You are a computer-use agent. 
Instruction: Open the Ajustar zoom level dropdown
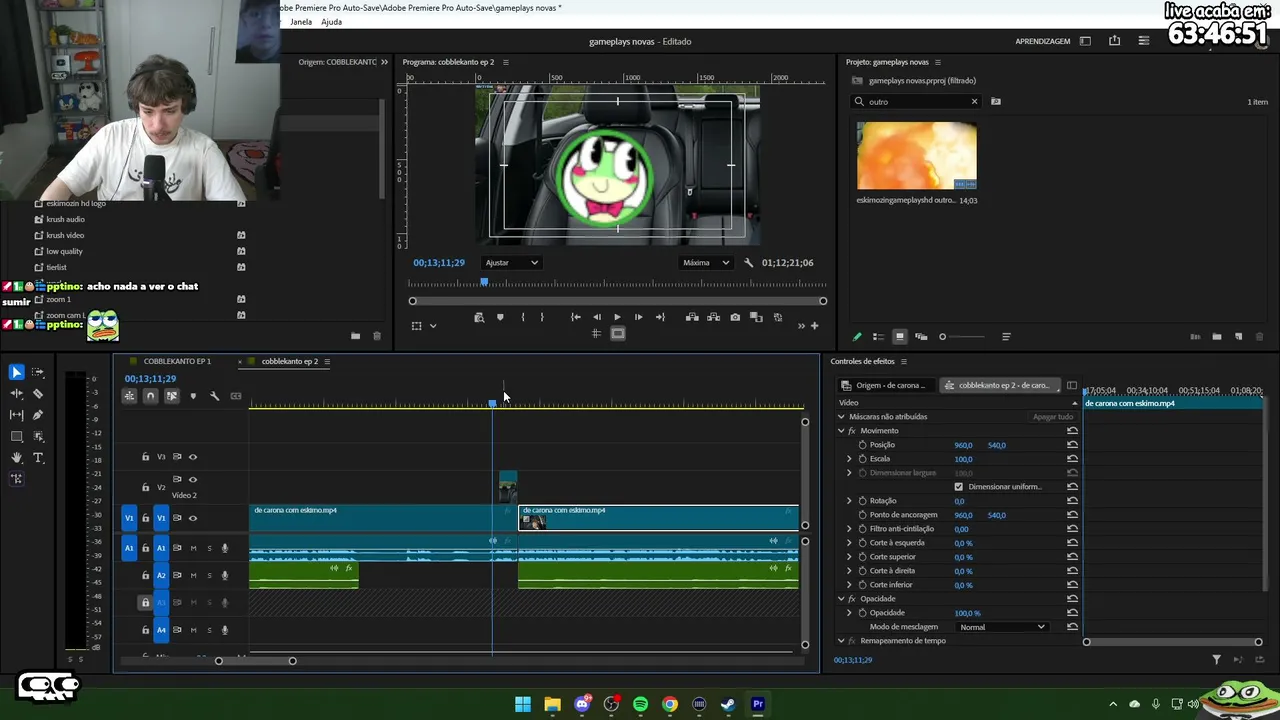pyautogui.click(x=511, y=263)
